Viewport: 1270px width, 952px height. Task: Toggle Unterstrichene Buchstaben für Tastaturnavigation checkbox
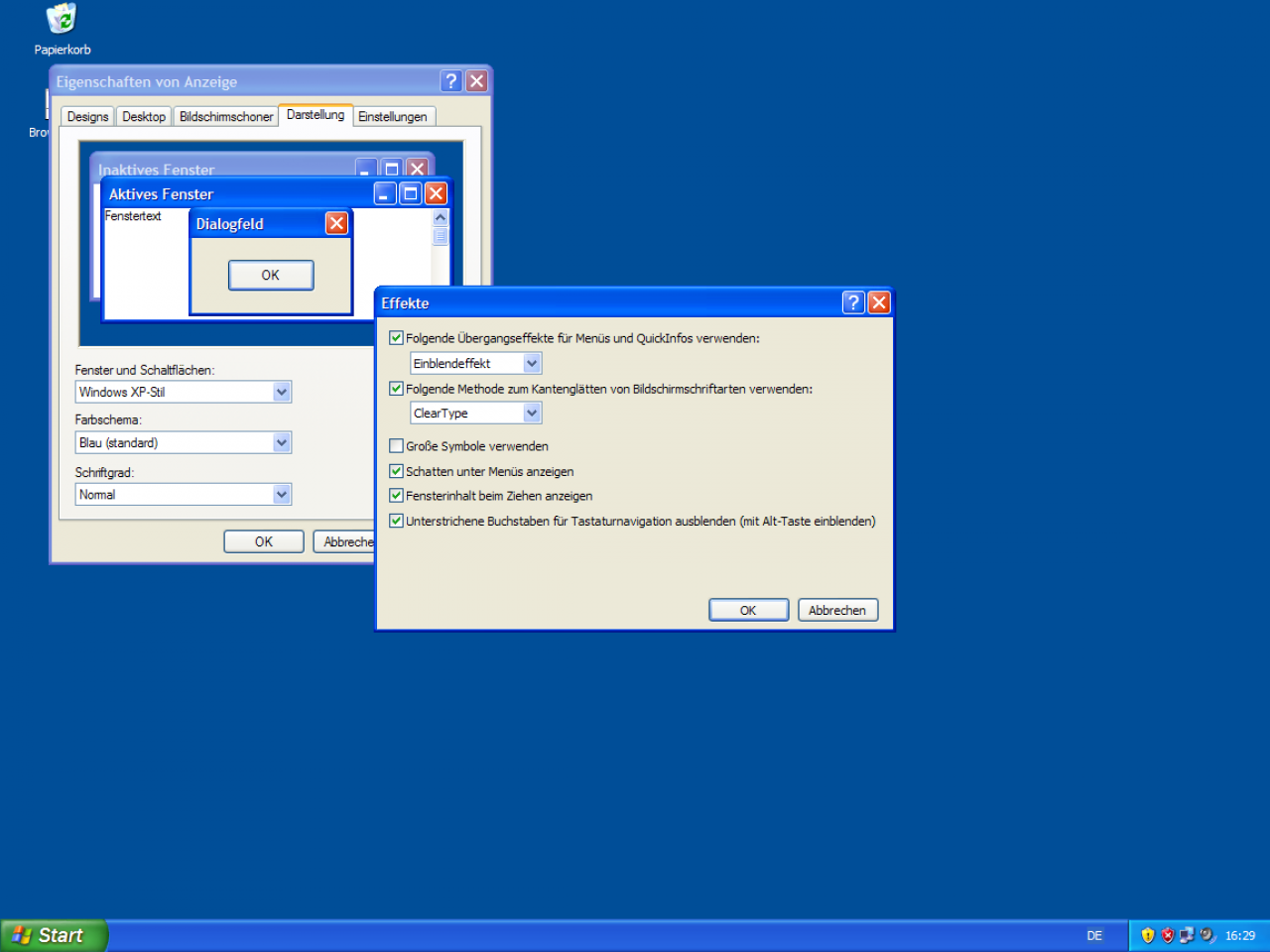click(396, 521)
